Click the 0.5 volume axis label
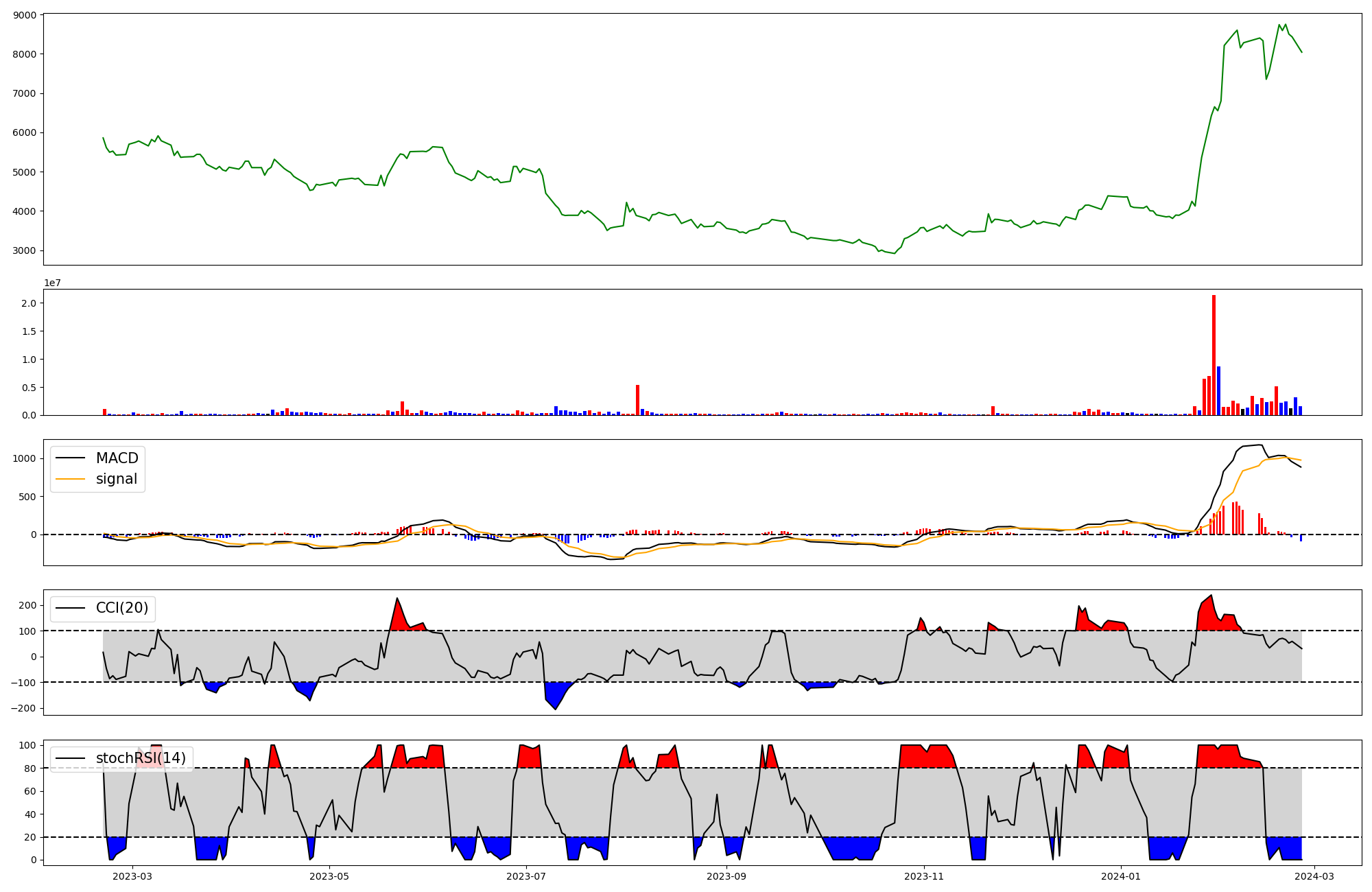The image size is (1372, 892). (x=29, y=388)
